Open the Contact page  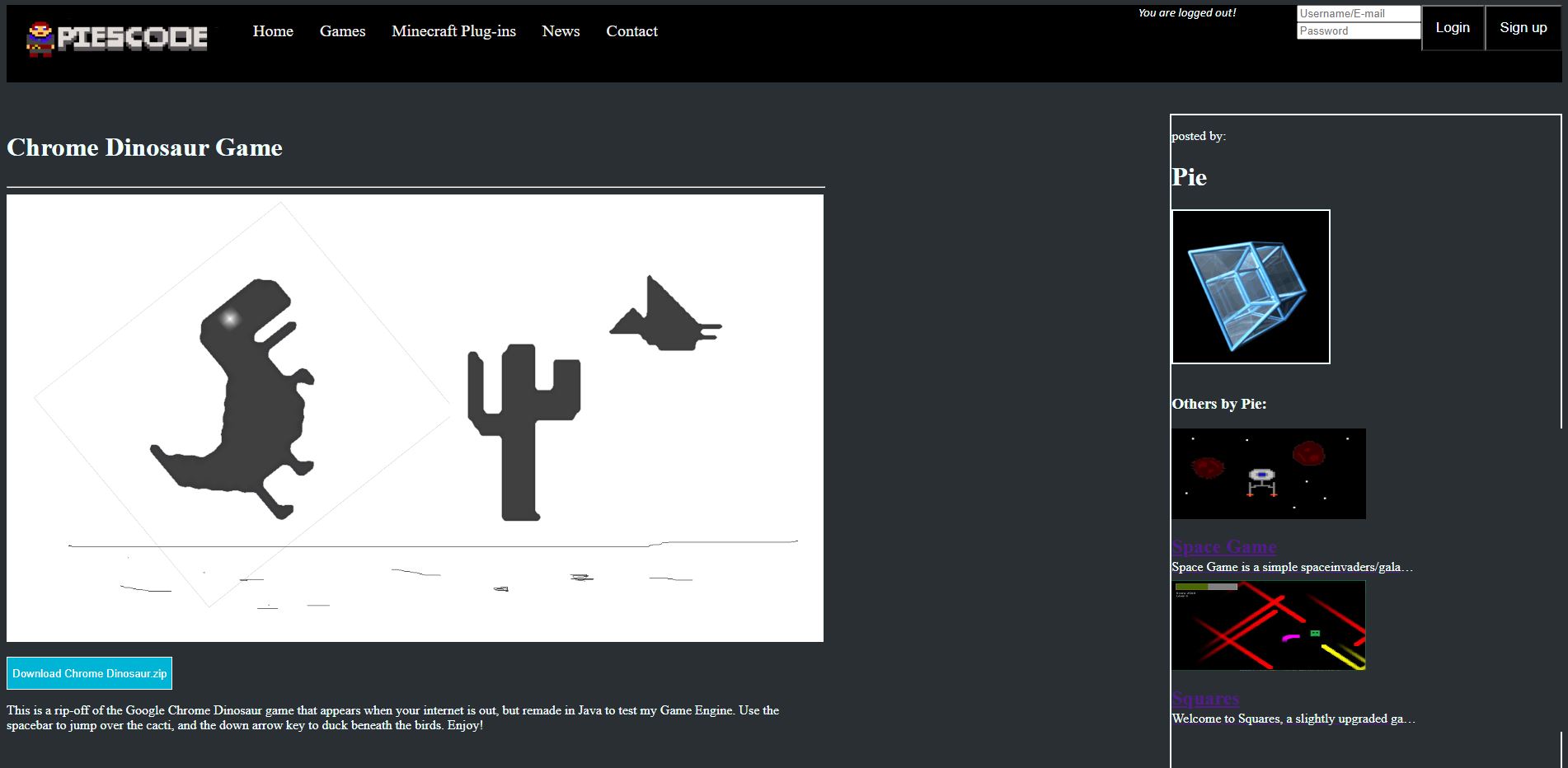631,31
